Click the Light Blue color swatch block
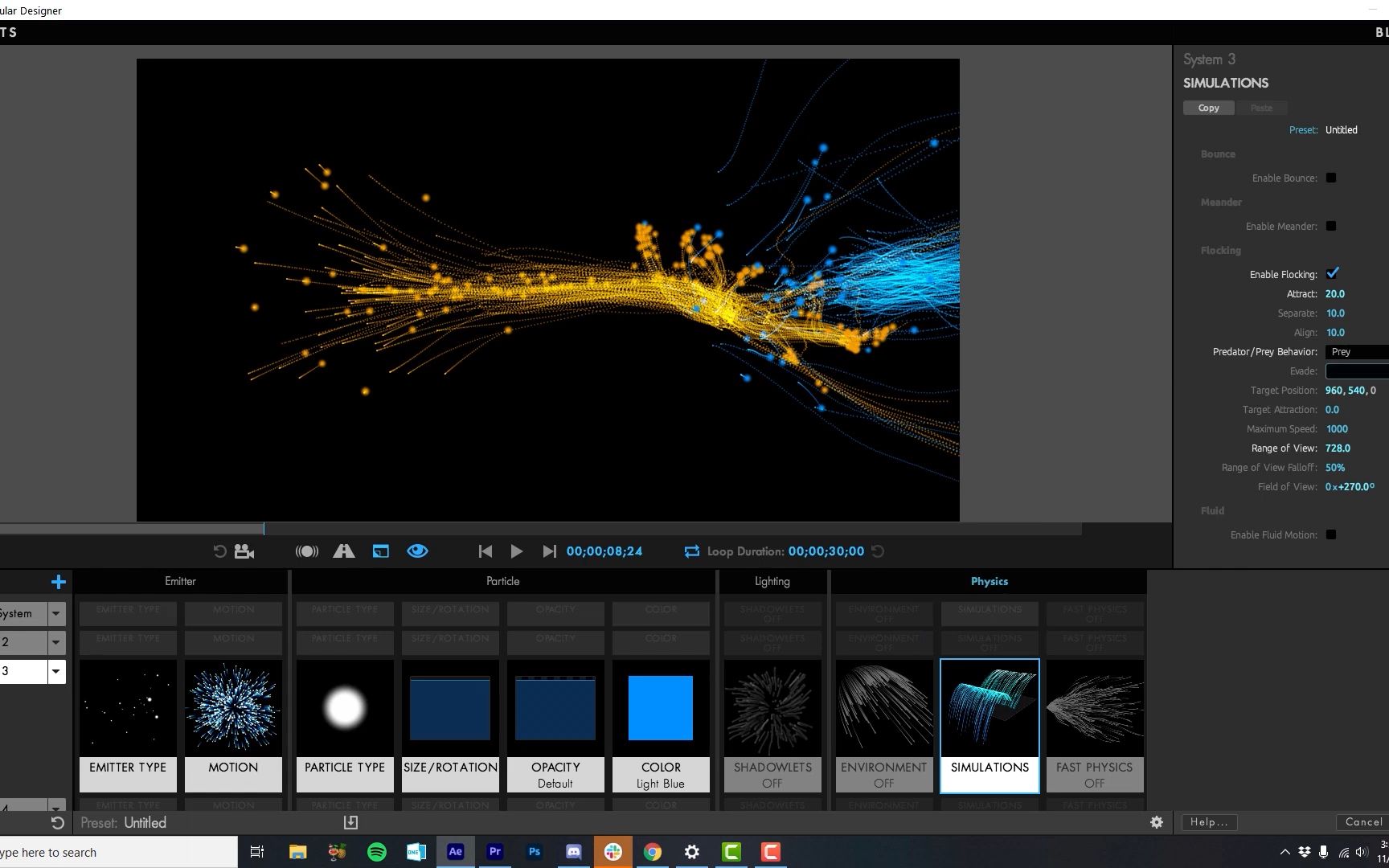The image size is (1389, 868). tap(660, 707)
